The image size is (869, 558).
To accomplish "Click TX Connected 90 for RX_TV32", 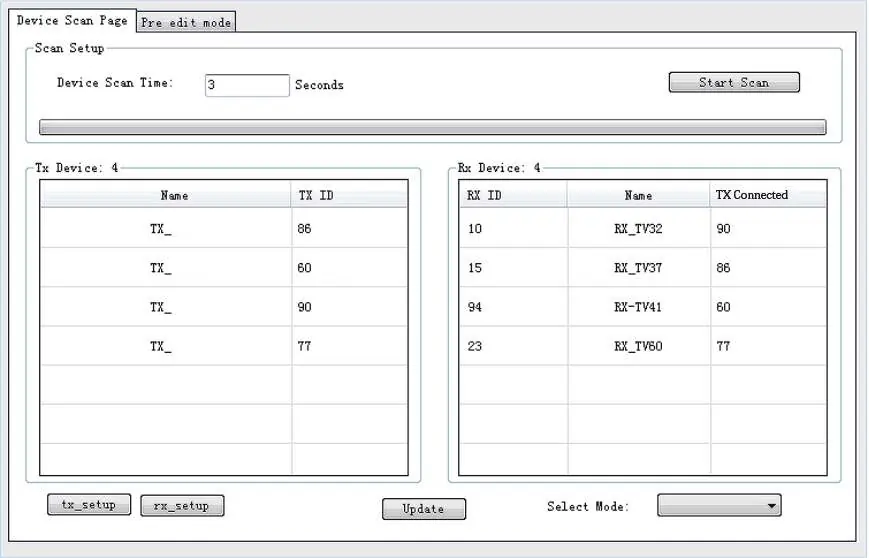I will tap(768, 228).
